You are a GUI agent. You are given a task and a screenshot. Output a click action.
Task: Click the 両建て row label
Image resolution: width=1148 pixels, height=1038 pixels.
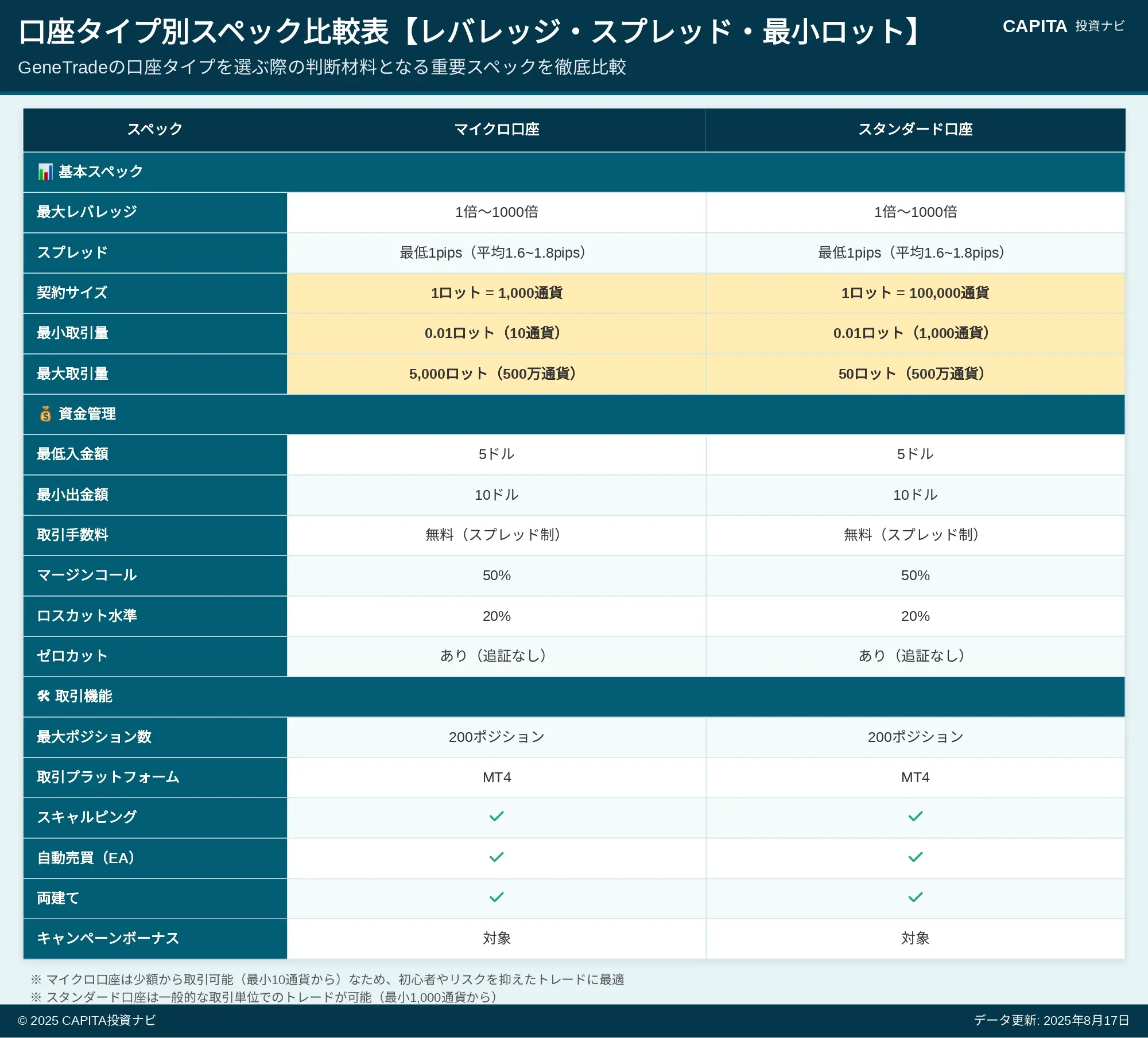pos(155,899)
